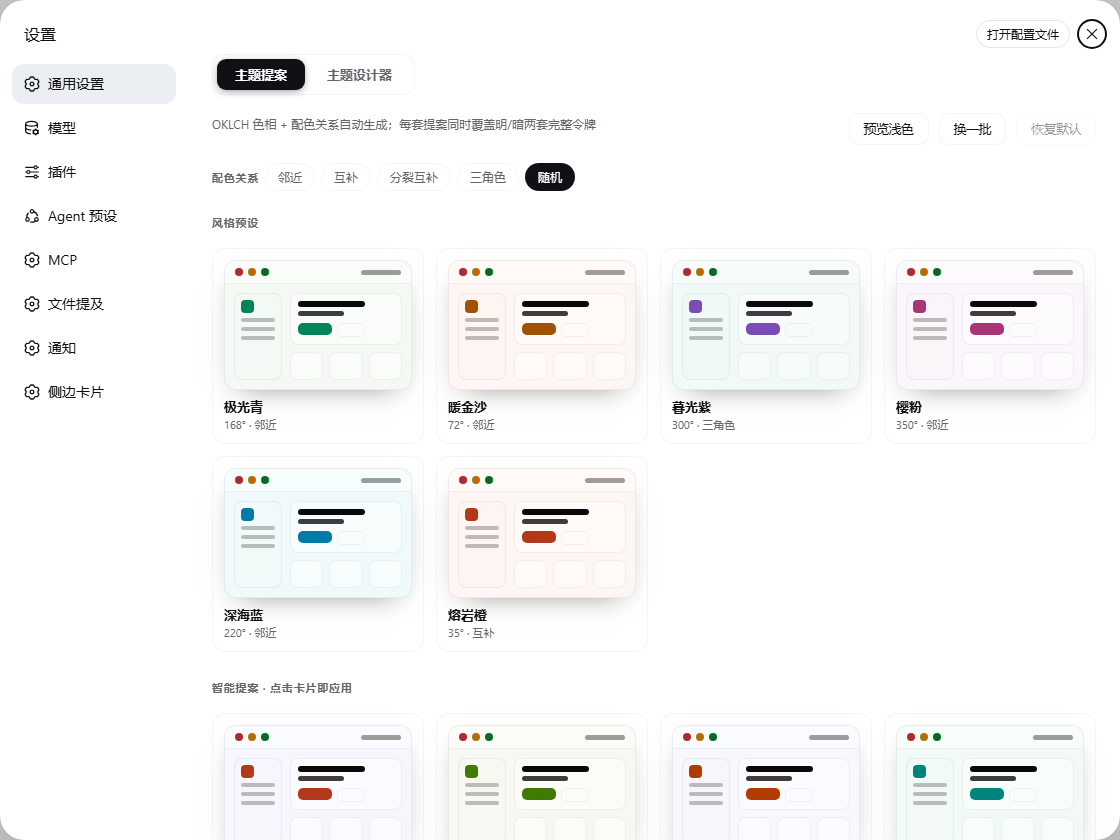Close the settings dialog with X
The image size is (1120, 840).
(x=1091, y=34)
